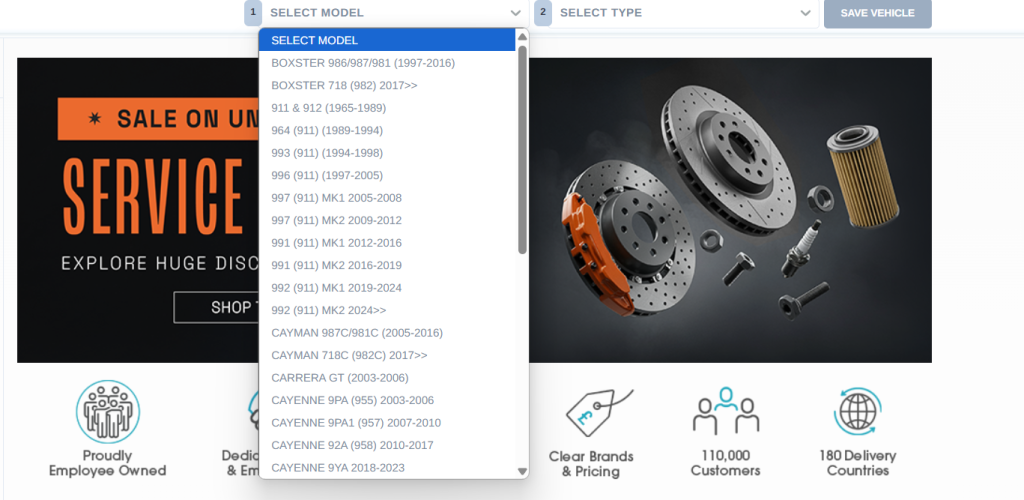
Task: Click the Save Vehicle button
Action: tap(878, 13)
